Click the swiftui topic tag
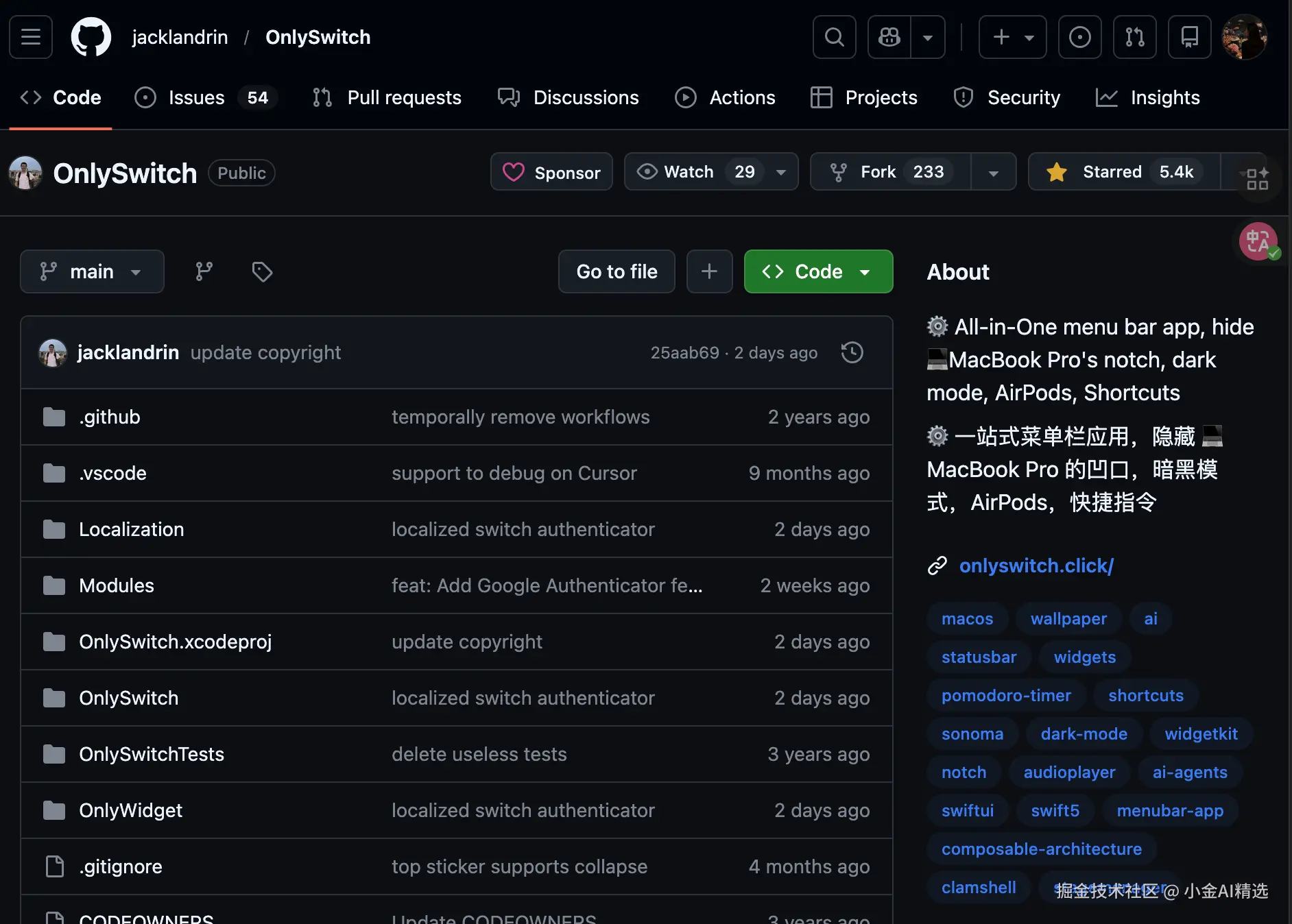 pos(967,810)
